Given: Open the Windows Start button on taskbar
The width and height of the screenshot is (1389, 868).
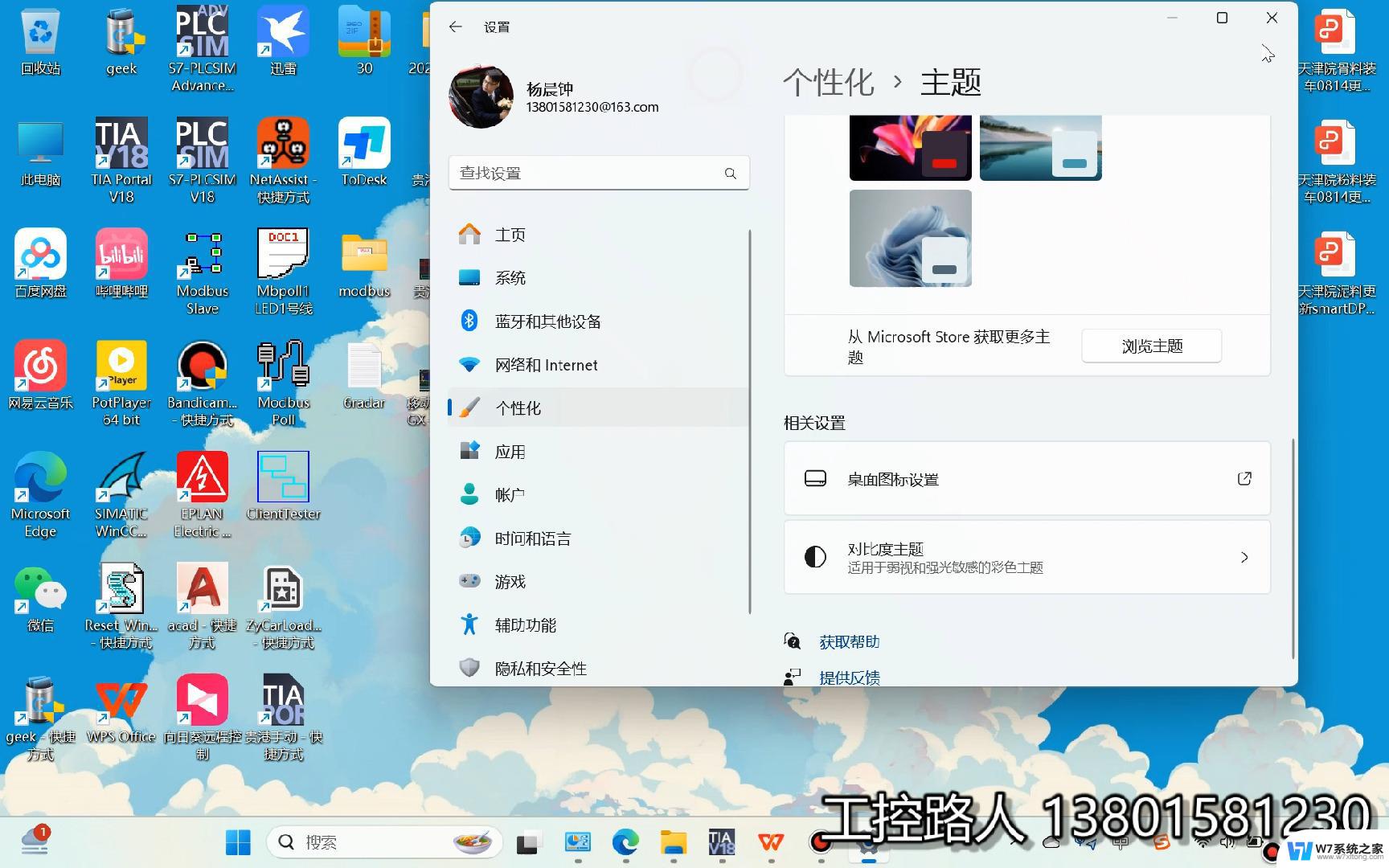Looking at the screenshot, I should click(238, 842).
